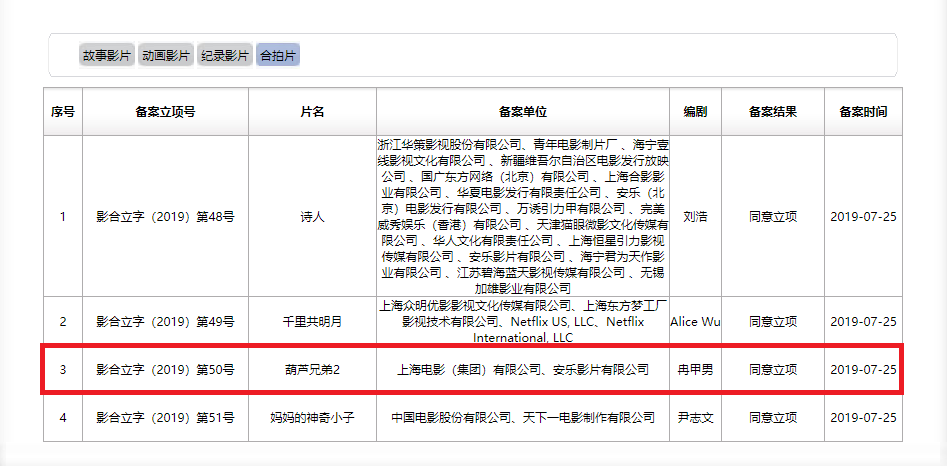Click 同意立项 in the 妈妈的神奇小子 row

(773, 417)
